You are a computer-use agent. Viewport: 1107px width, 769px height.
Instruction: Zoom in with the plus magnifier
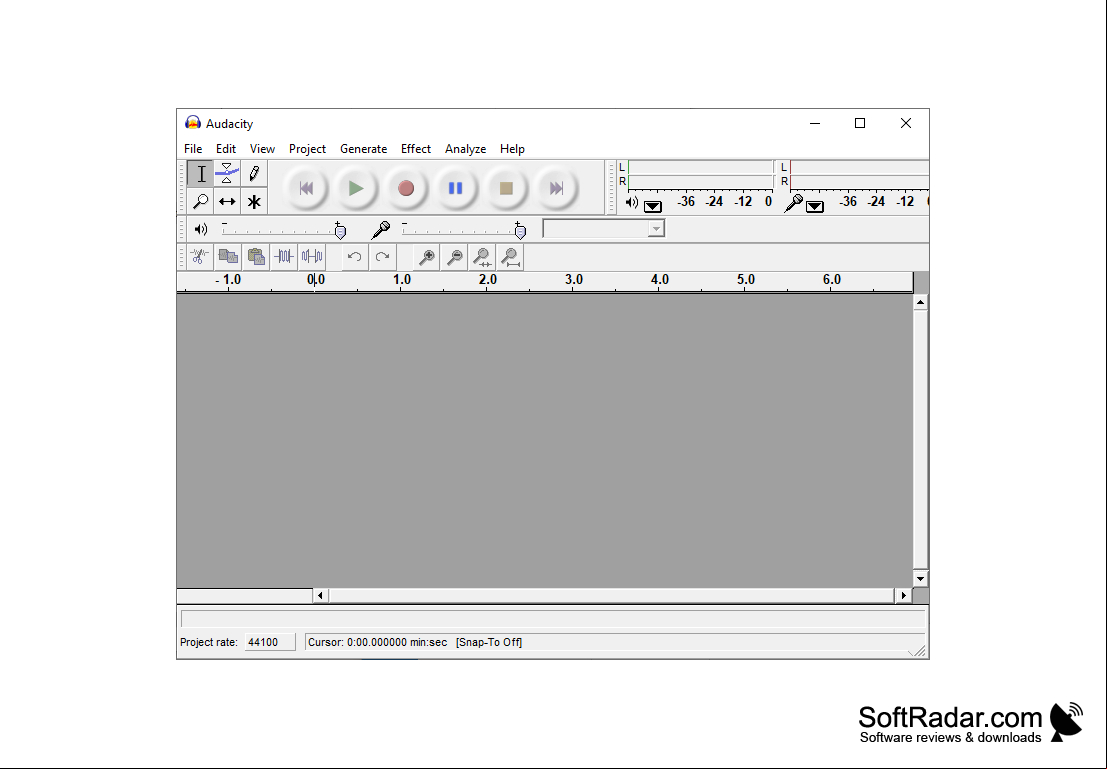point(426,257)
